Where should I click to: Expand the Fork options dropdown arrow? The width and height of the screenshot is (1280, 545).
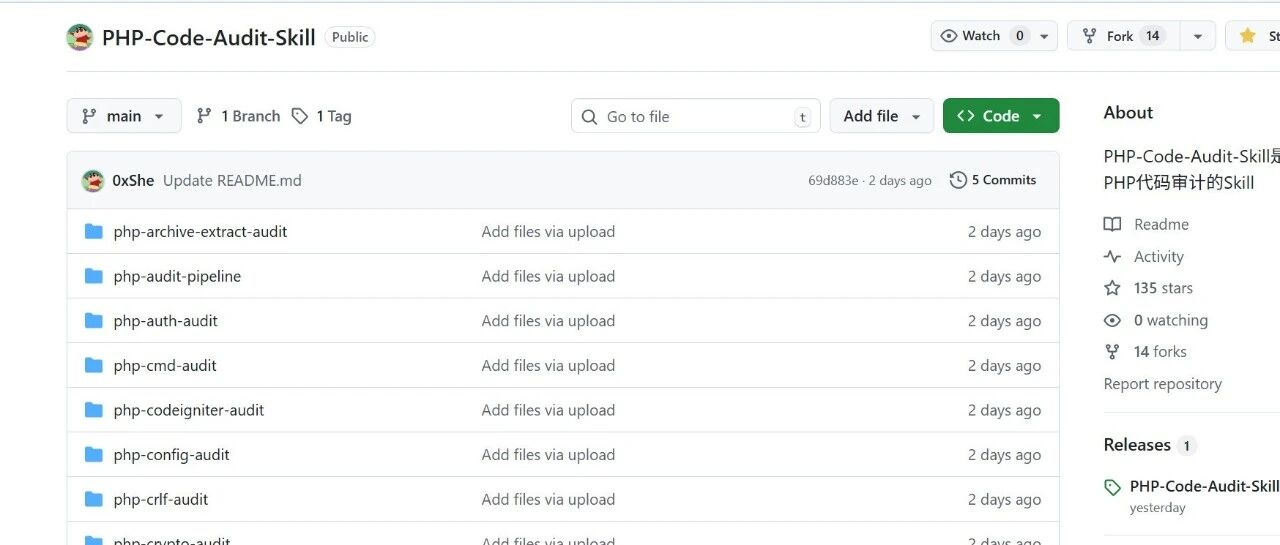(1198, 36)
